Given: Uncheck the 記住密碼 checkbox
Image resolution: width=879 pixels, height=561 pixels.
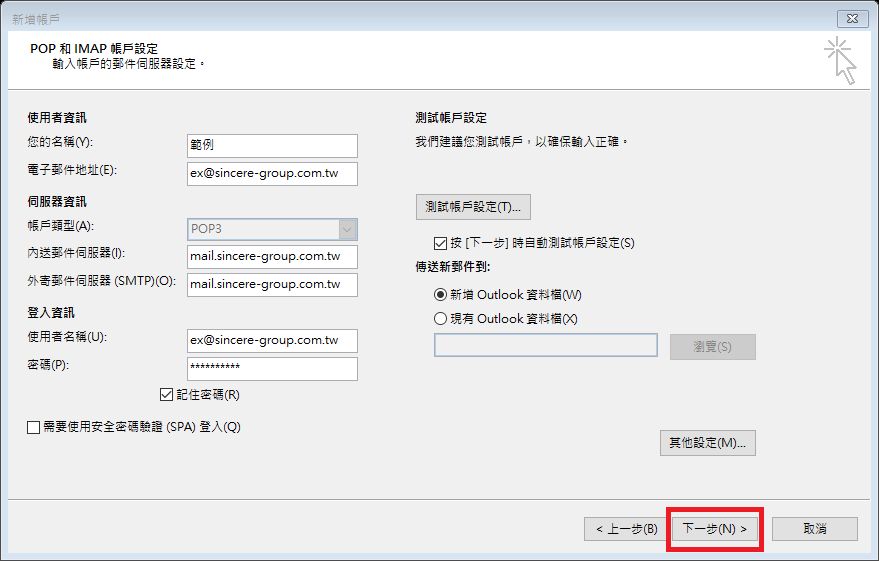Looking at the screenshot, I should 166,395.
